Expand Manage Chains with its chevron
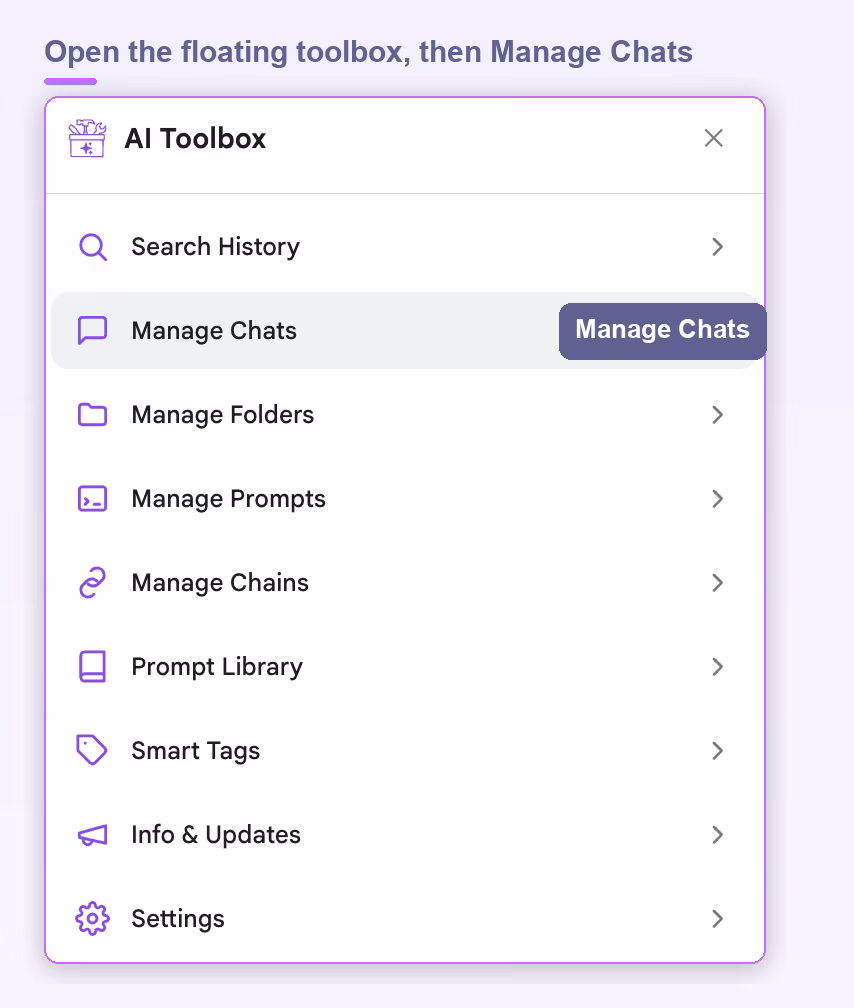 point(718,582)
